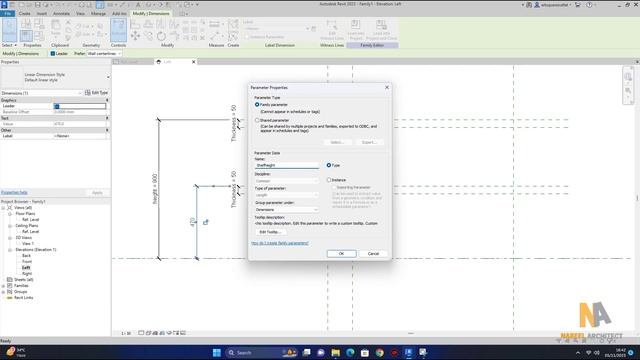
Task: Collapse the Views (all) tree node
Action: (3, 208)
